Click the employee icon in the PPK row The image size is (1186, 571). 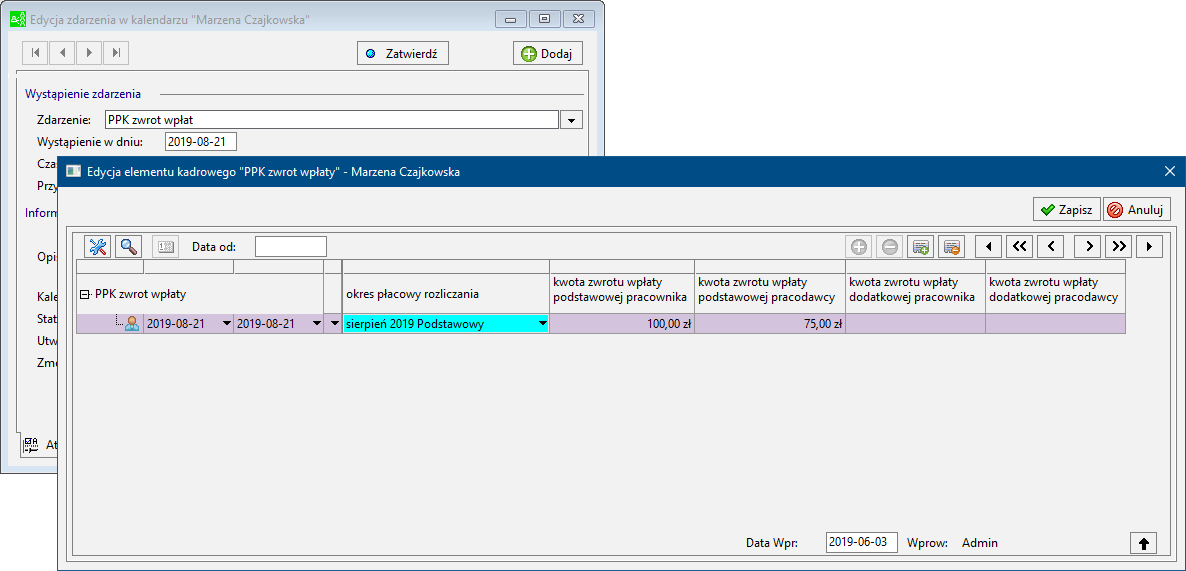(x=131, y=323)
